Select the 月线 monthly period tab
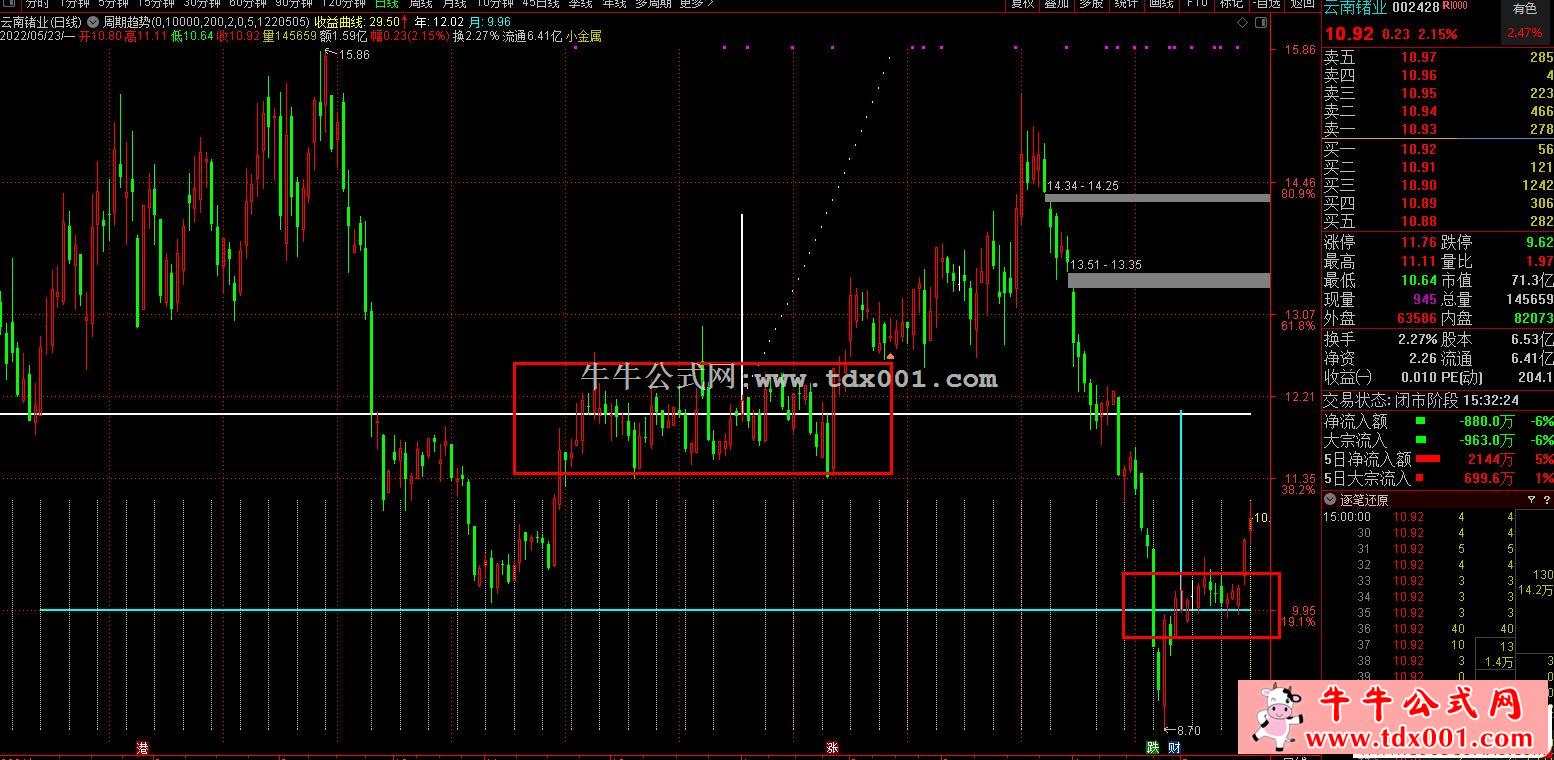This screenshot has height=760, width=1554. click(x=454, y=4)
